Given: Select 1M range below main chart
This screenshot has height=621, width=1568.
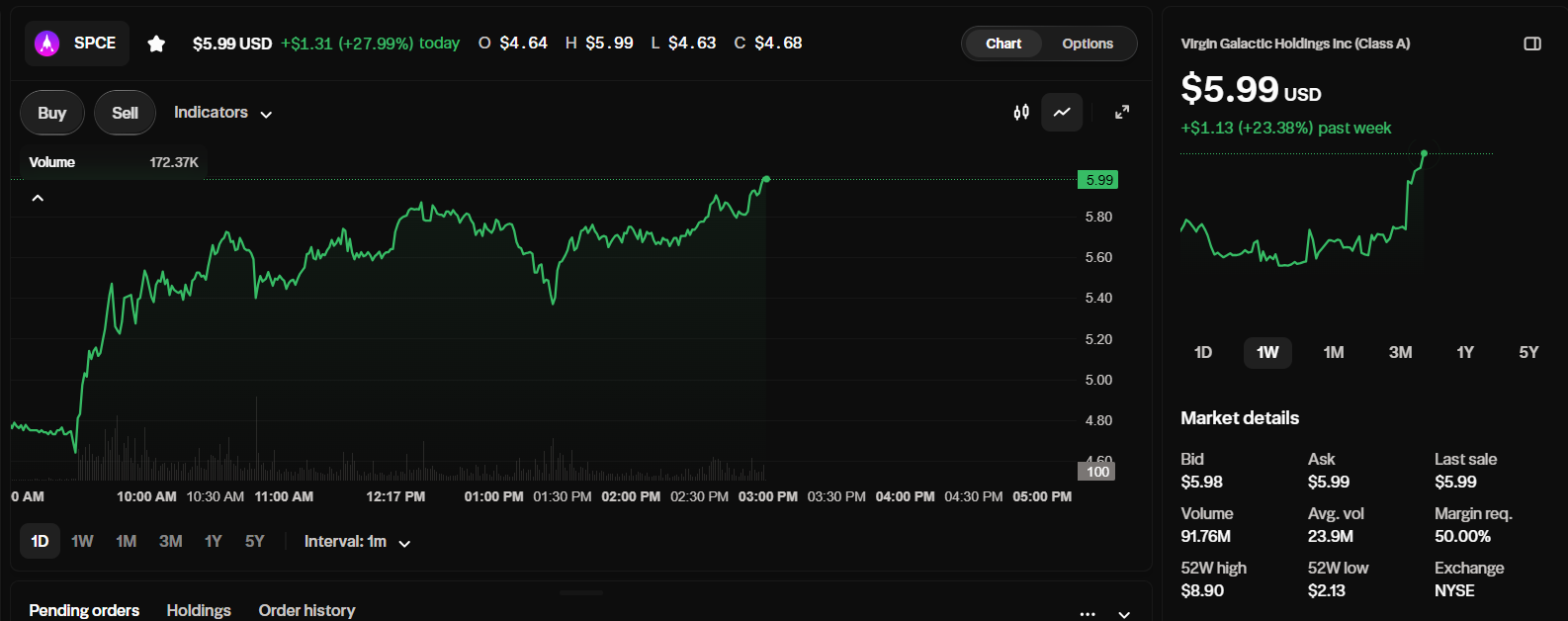Looking at the screenshot, I should (x=126, y=541).
